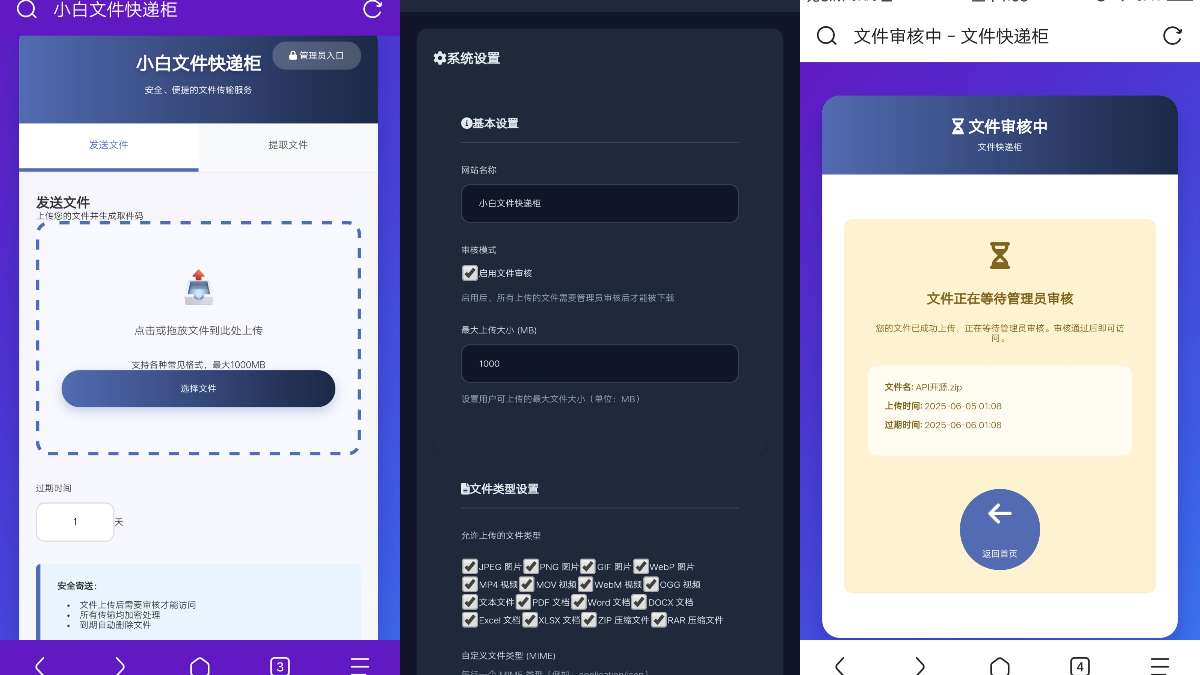
Task: Tap the search icon in the 文件审核中 browser bar
Action: [x=826, y=36]
